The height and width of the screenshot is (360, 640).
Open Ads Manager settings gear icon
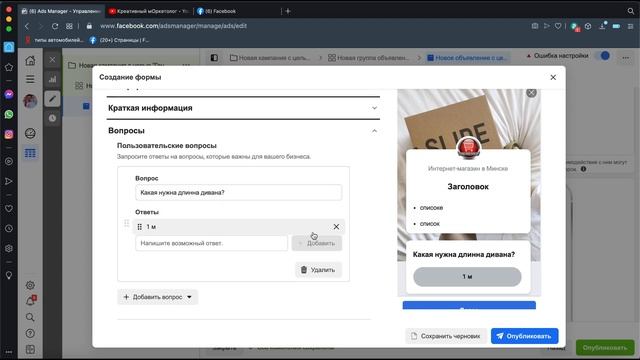[x=30, y=285]
